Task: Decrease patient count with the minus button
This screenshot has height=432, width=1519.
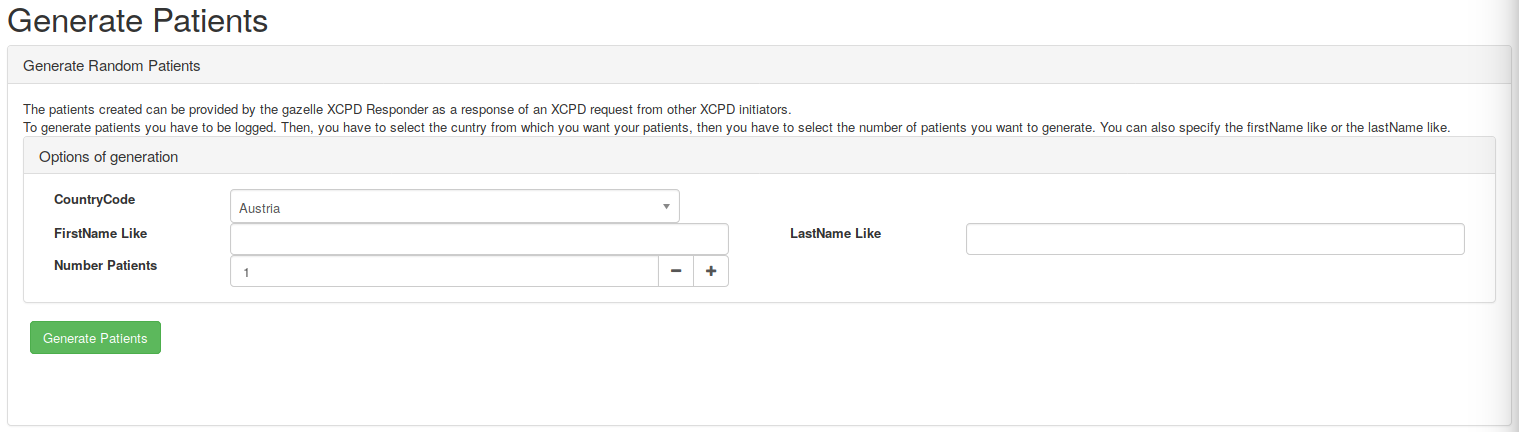Action: point(676,271)
